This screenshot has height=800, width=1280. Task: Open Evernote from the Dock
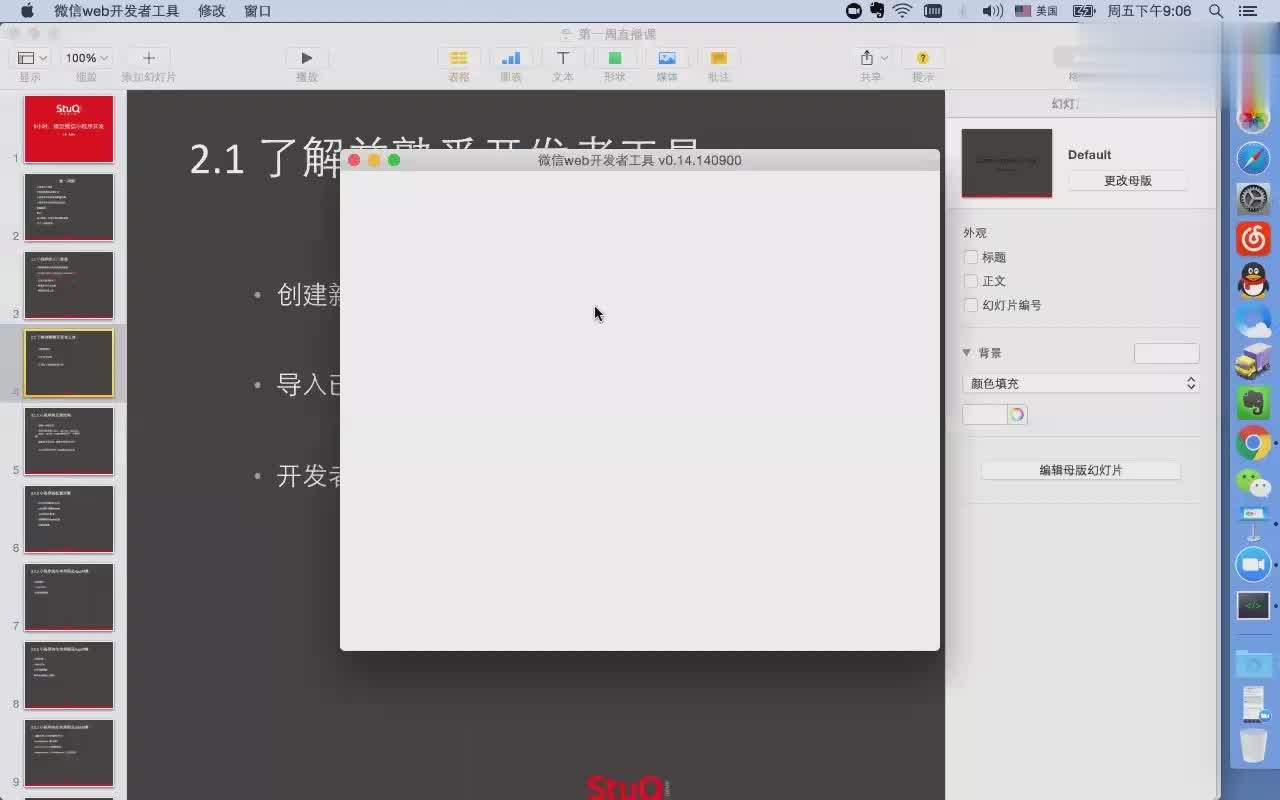click(x=1253, y=402)
